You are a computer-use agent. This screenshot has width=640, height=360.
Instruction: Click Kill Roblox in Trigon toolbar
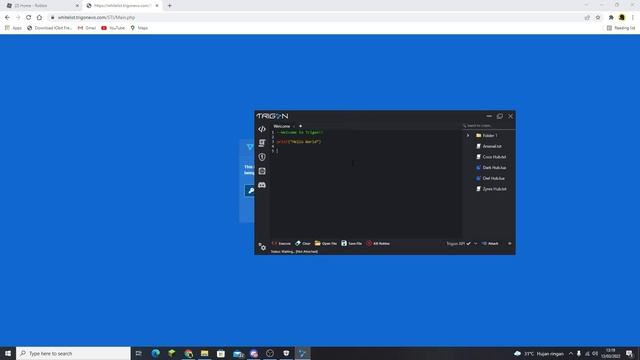coord(378,243)
